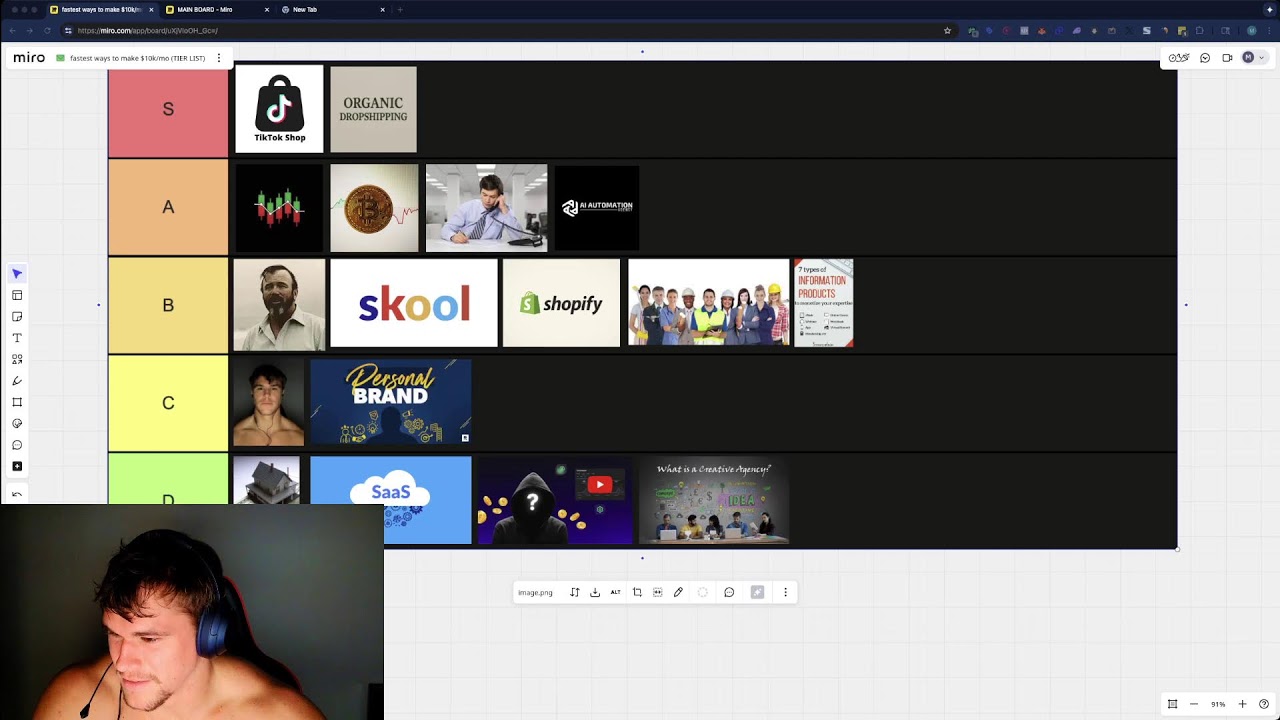Select the comment tool in left toolbar
The image size is (1280, 720).
click(17, 445)
